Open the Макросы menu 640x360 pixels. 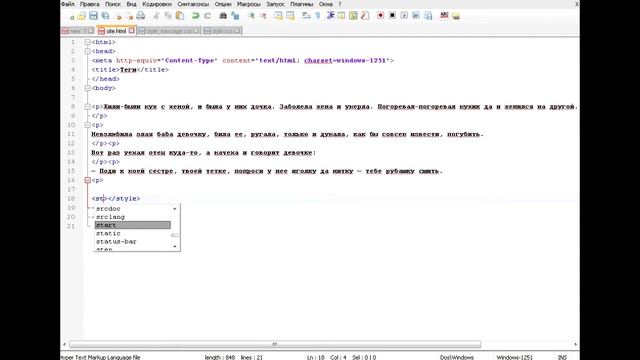pos(249,4)
